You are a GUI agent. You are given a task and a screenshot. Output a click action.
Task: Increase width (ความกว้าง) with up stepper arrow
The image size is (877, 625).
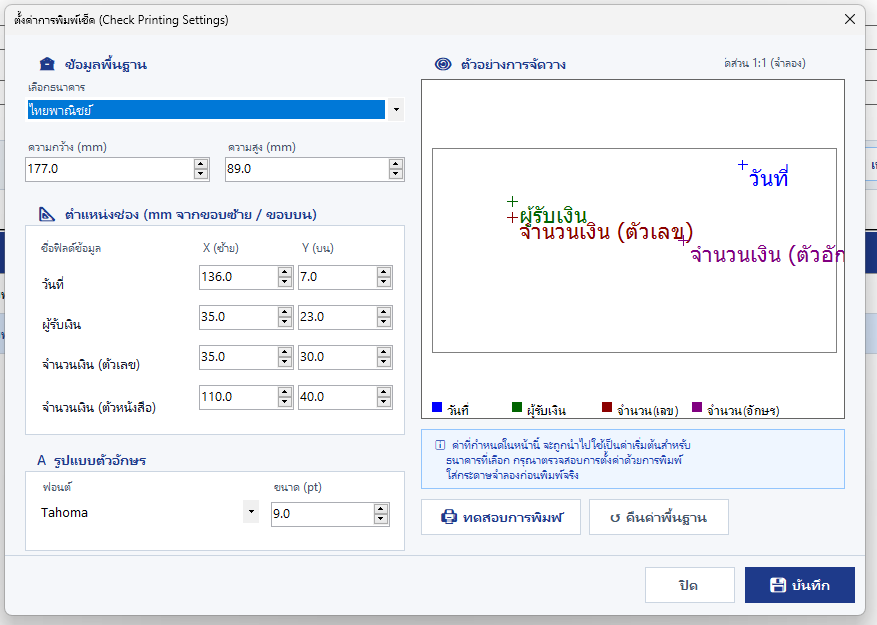click(x=201, y=164)
